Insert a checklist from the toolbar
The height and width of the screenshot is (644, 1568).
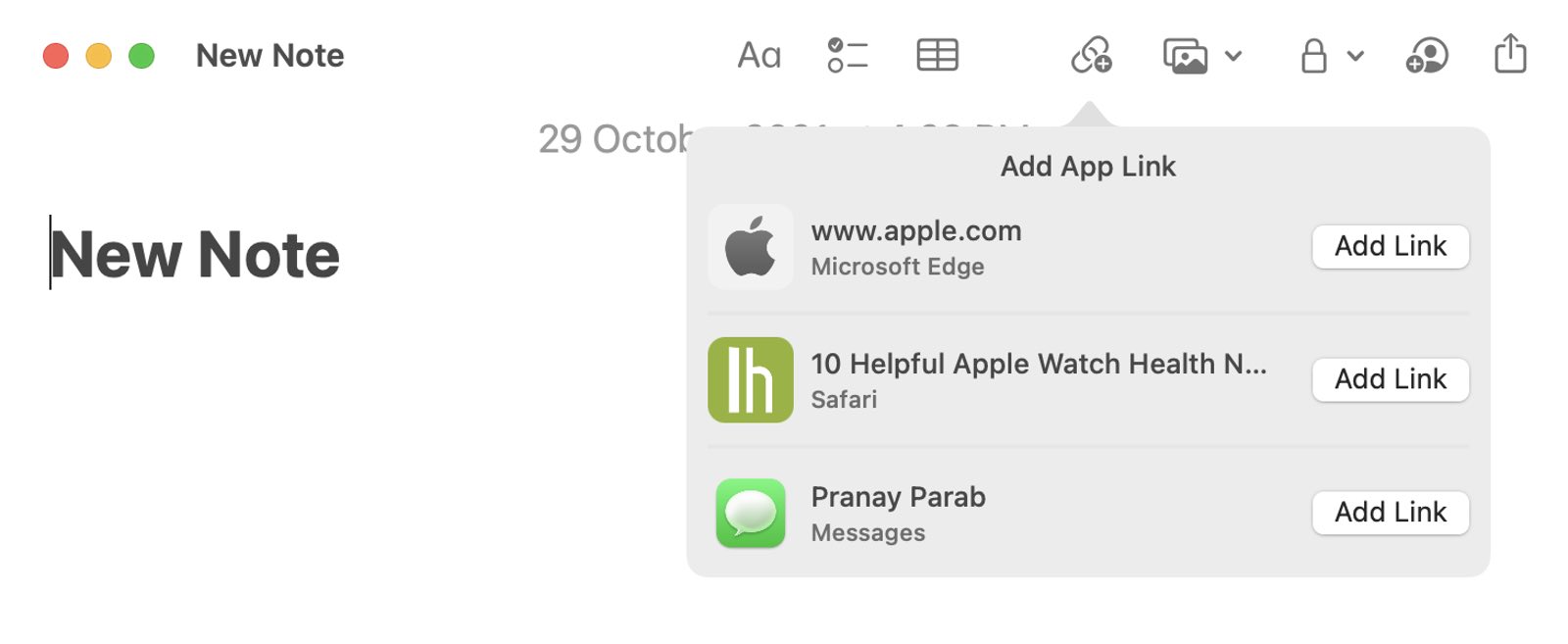(847, 56)
